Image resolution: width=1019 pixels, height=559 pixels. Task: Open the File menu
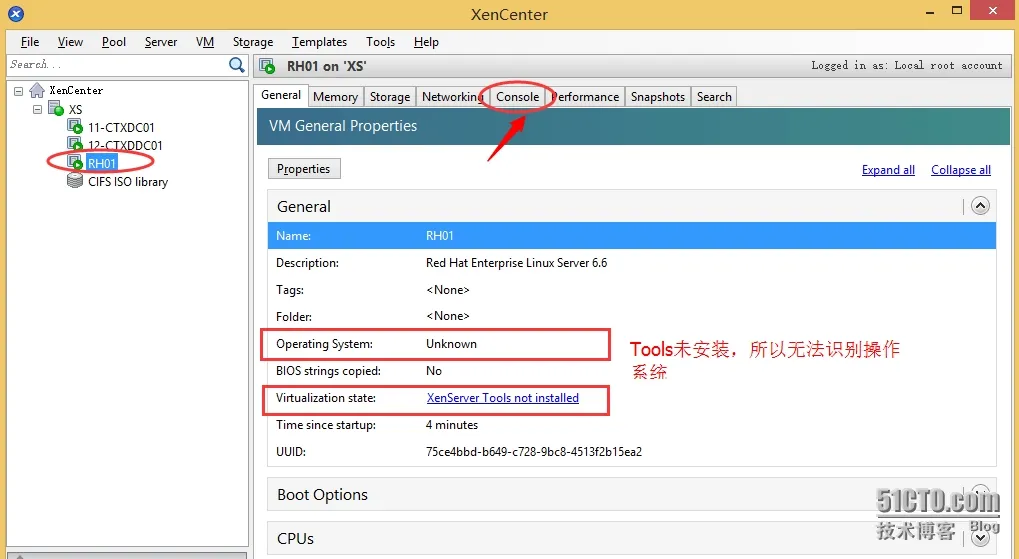tap(30, 42)
